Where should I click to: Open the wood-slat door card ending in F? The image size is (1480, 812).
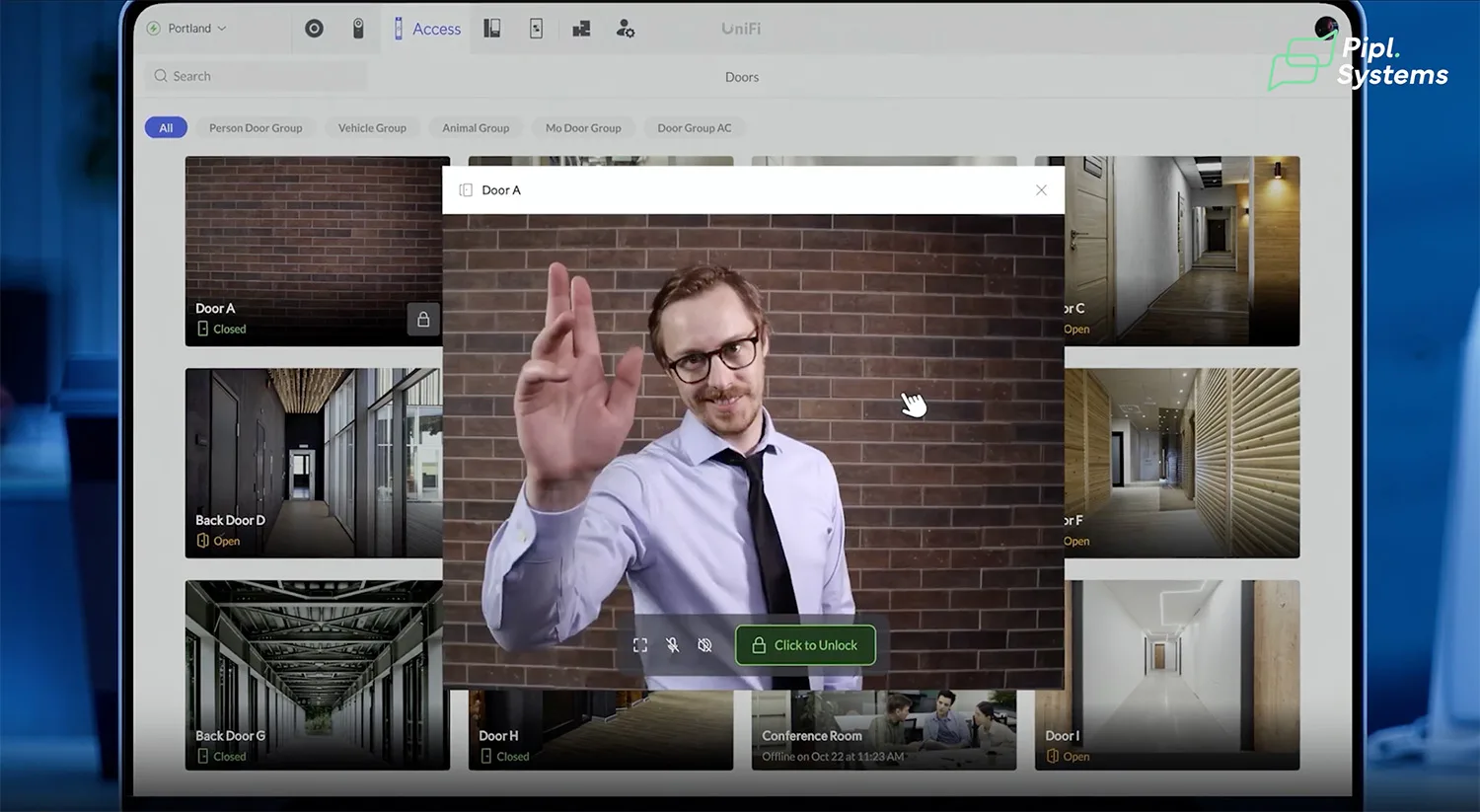tap(1182, 463)
